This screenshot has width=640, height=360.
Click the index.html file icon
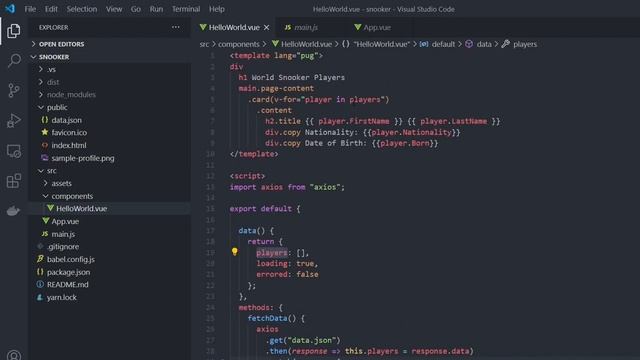click(45, 145)
